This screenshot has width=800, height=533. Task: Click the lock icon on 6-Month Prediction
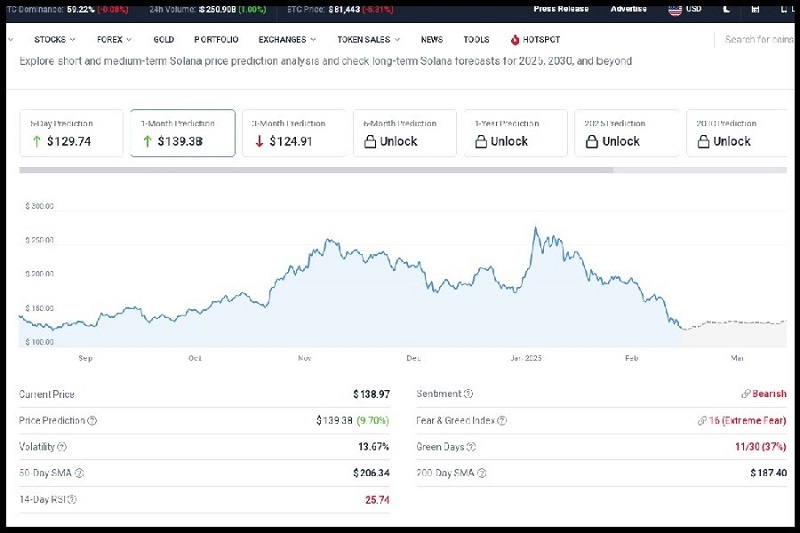click(370, 141)
